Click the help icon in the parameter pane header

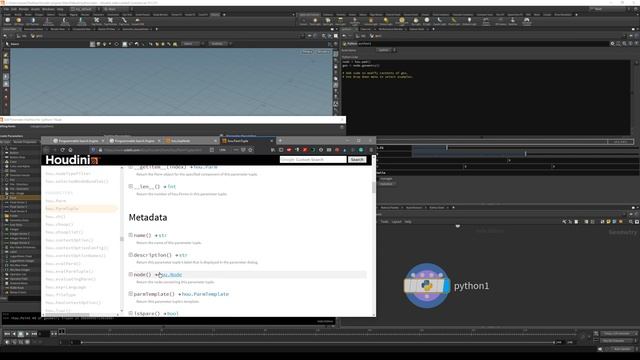(x=636, y=44)
